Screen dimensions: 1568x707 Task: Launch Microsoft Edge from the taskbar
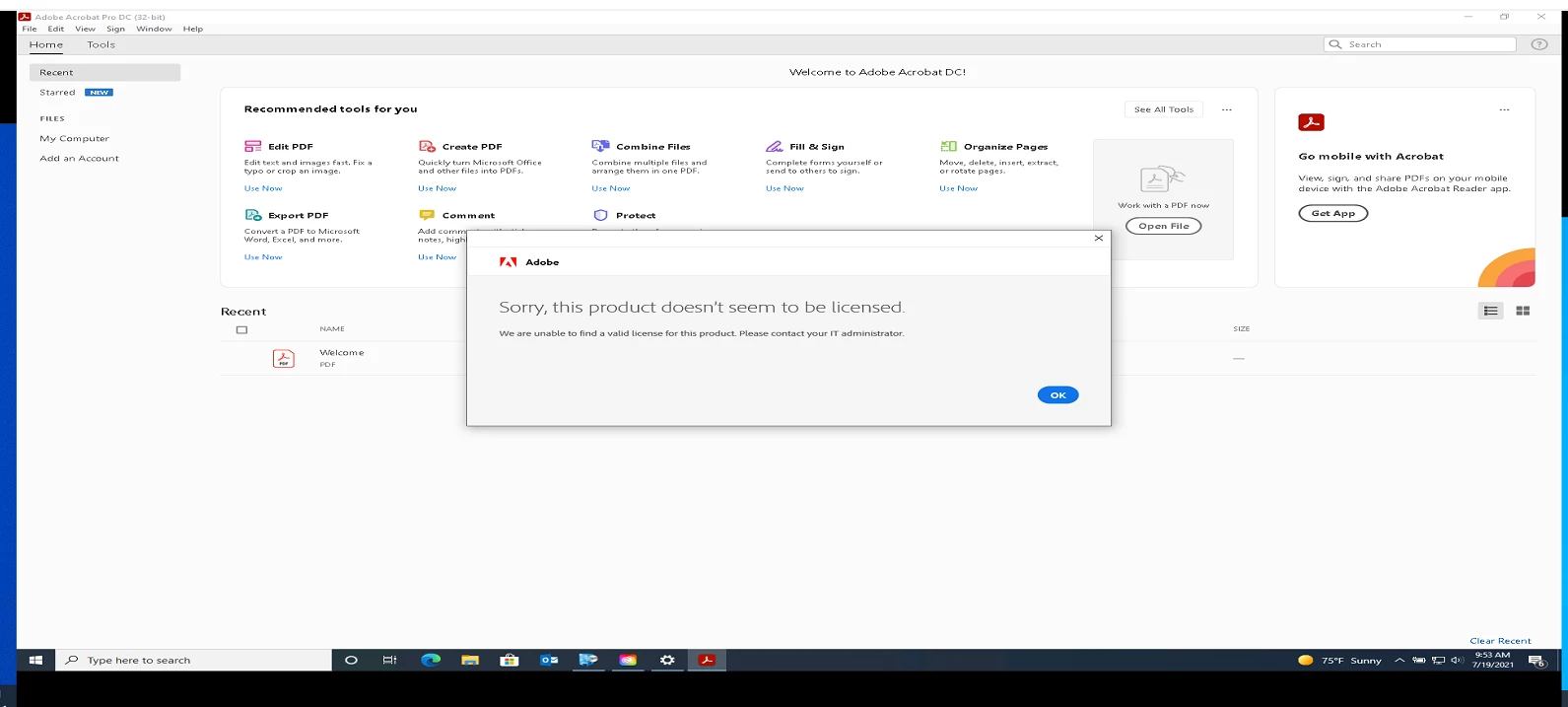431,661
